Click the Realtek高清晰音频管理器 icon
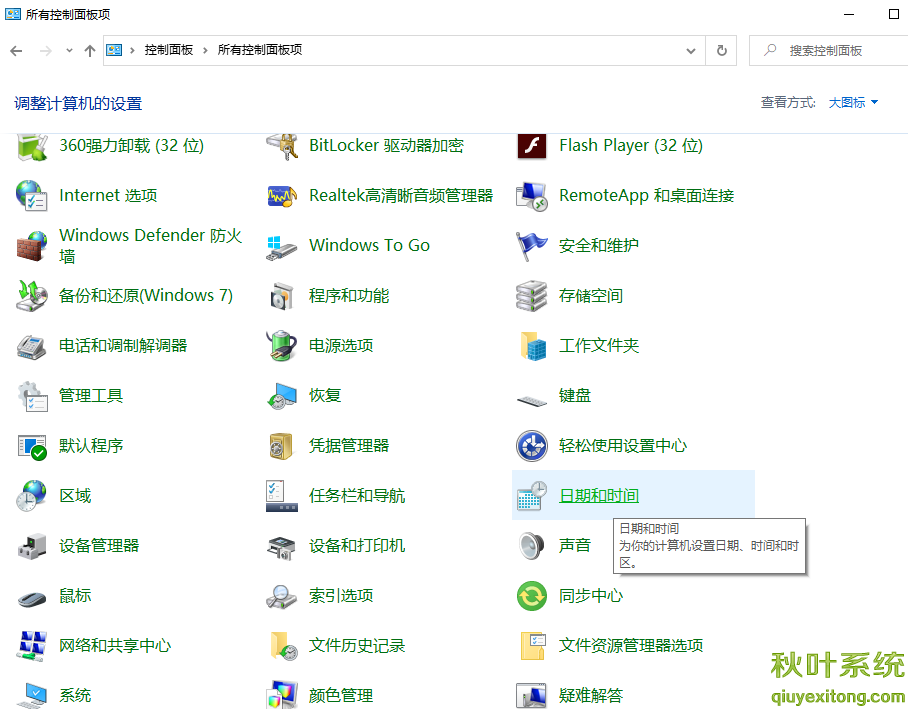908x709 pixels. pyautogui.click(x=282, y=196)
